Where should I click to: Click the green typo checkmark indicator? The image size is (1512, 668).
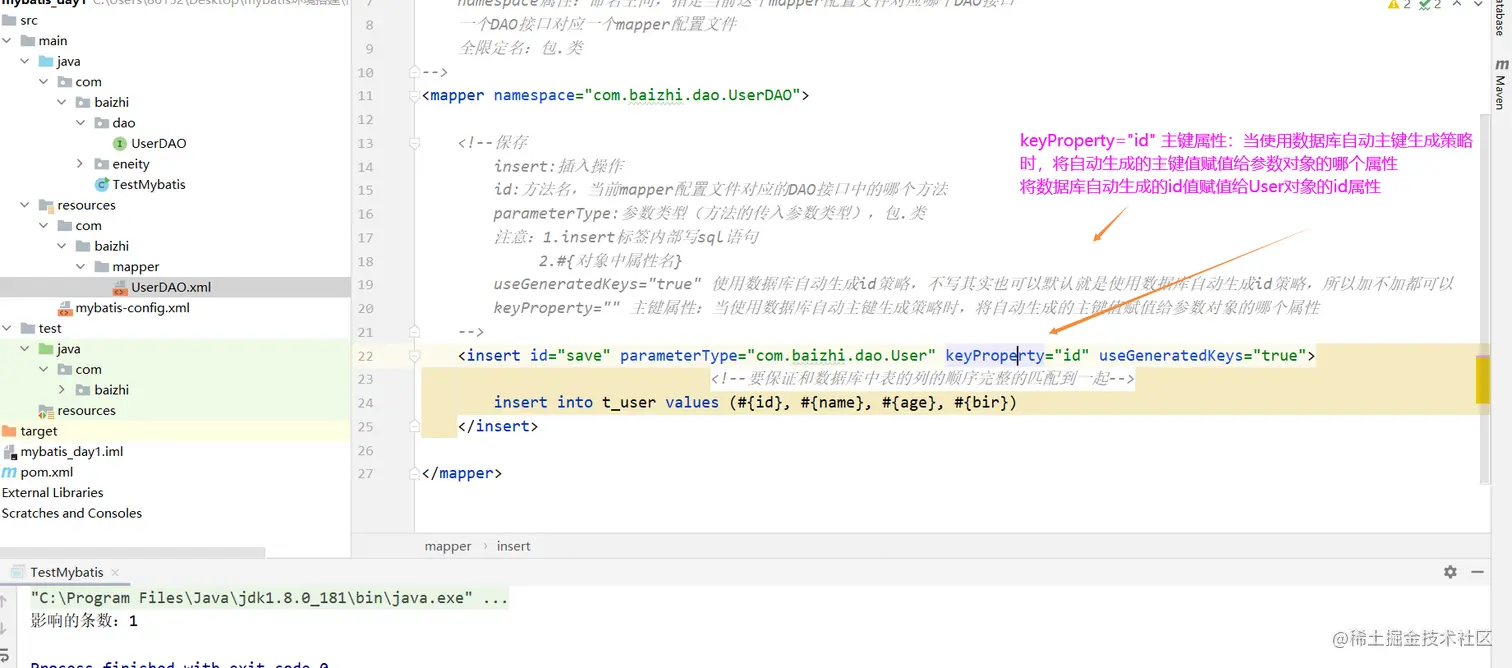pyautogui.click(x=1425, y=5)
